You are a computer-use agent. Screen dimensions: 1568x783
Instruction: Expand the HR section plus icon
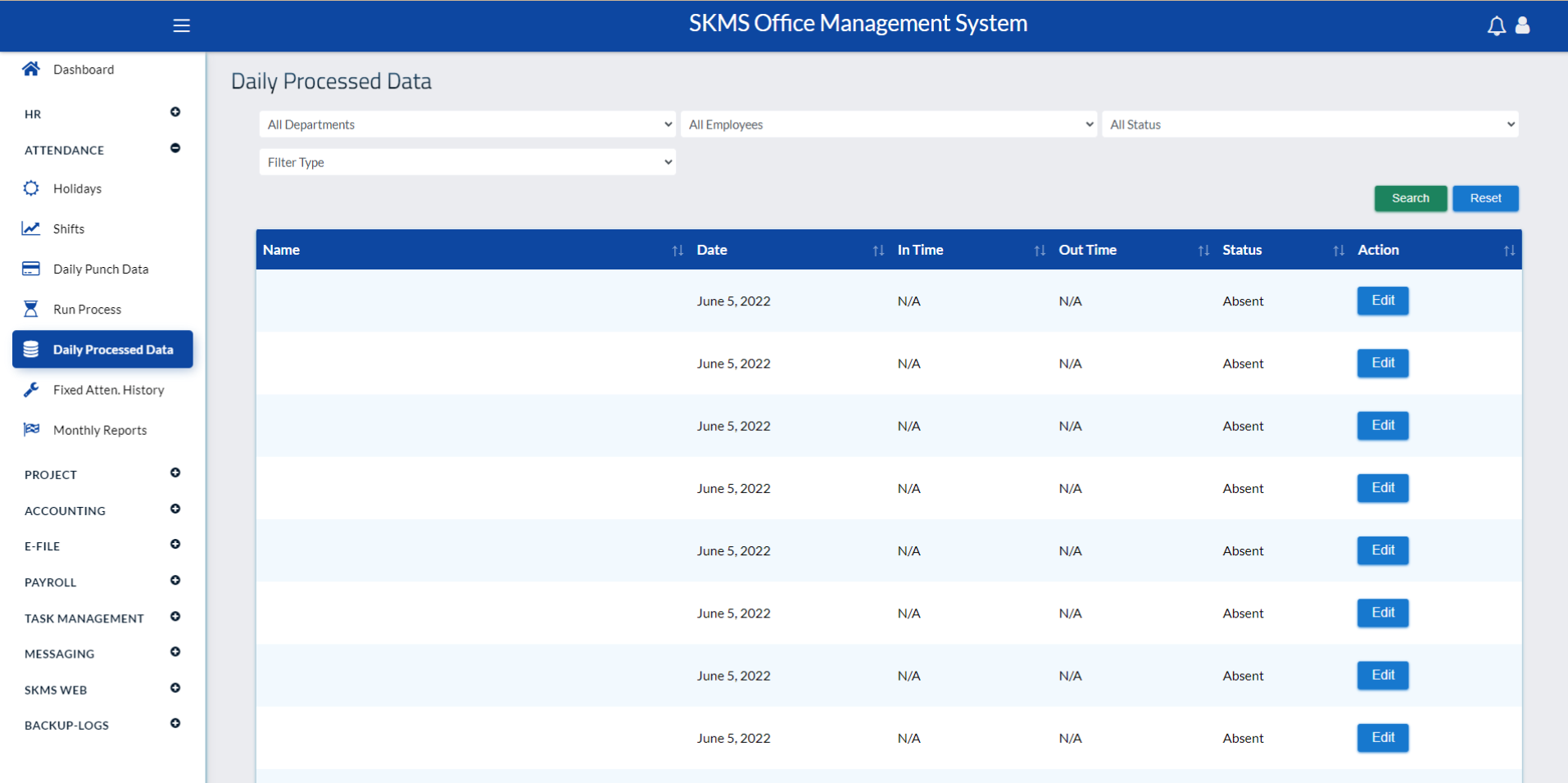coord(175,112)
